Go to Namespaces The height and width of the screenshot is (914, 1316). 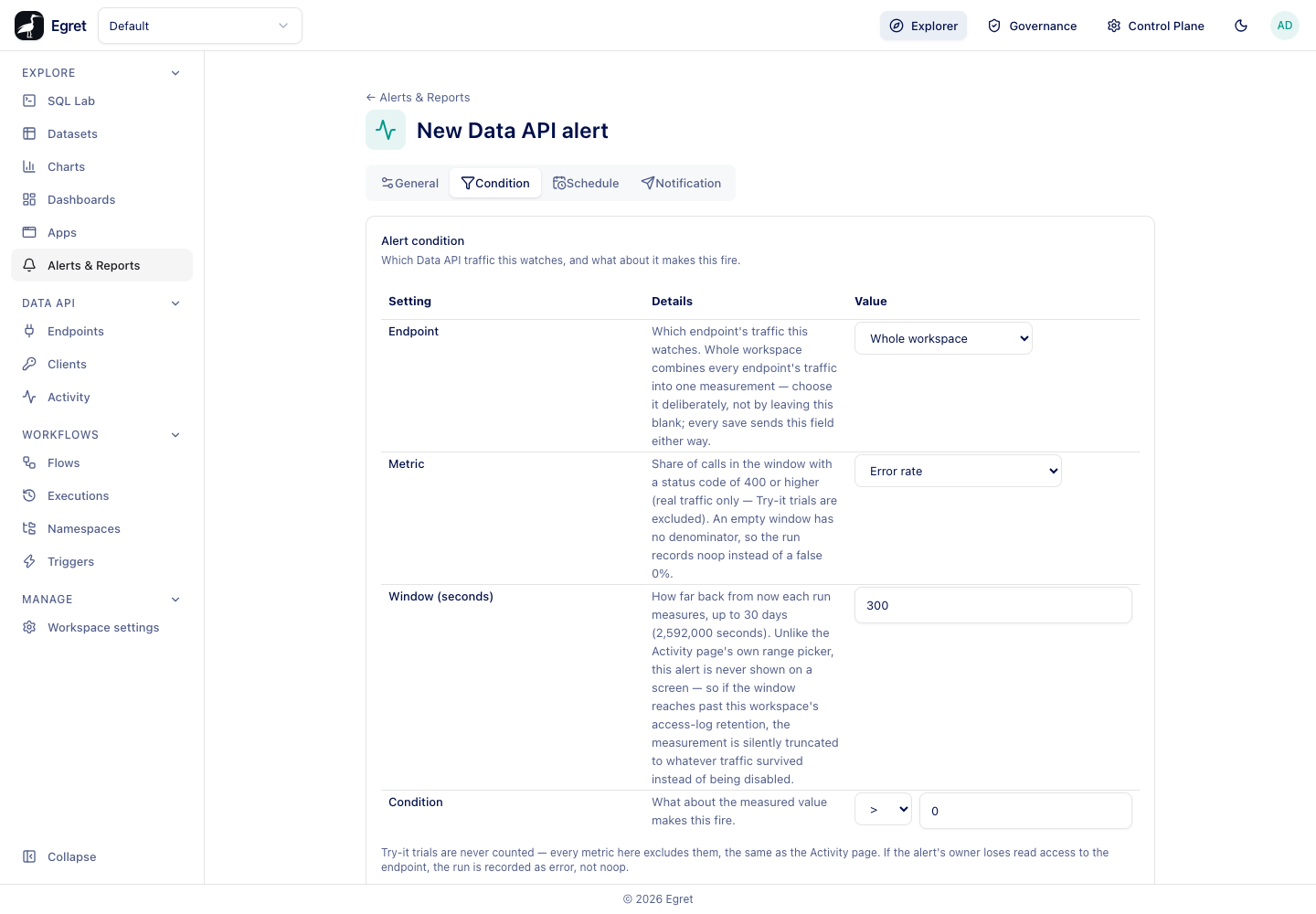pyautogui.click(x=101, y=528)
